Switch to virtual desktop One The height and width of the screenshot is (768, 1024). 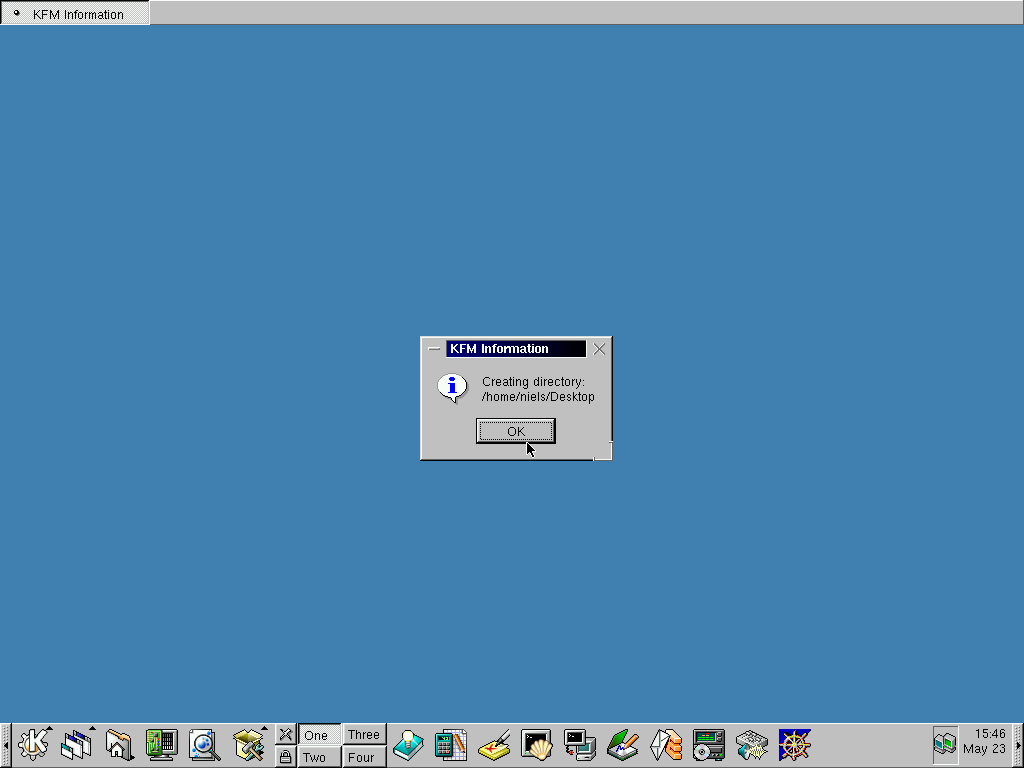tap(319, 735)
